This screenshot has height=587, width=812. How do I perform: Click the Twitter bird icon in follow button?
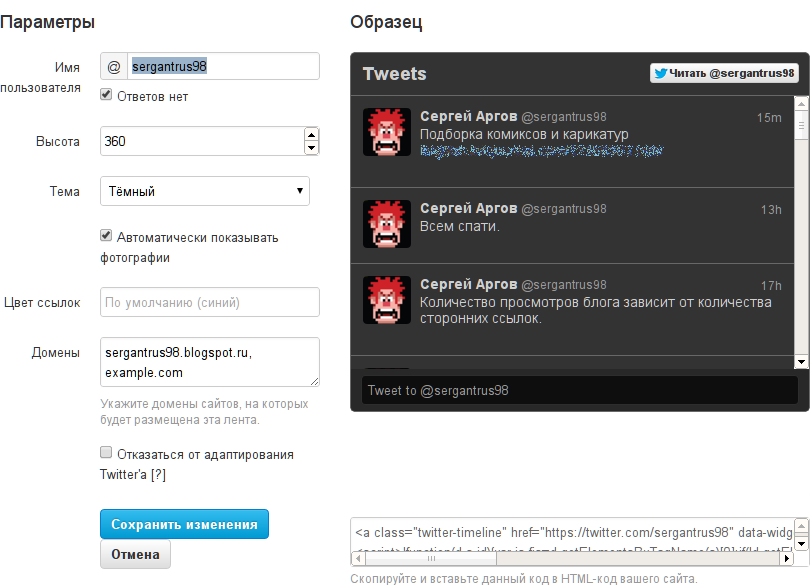[x=660, y=73]
